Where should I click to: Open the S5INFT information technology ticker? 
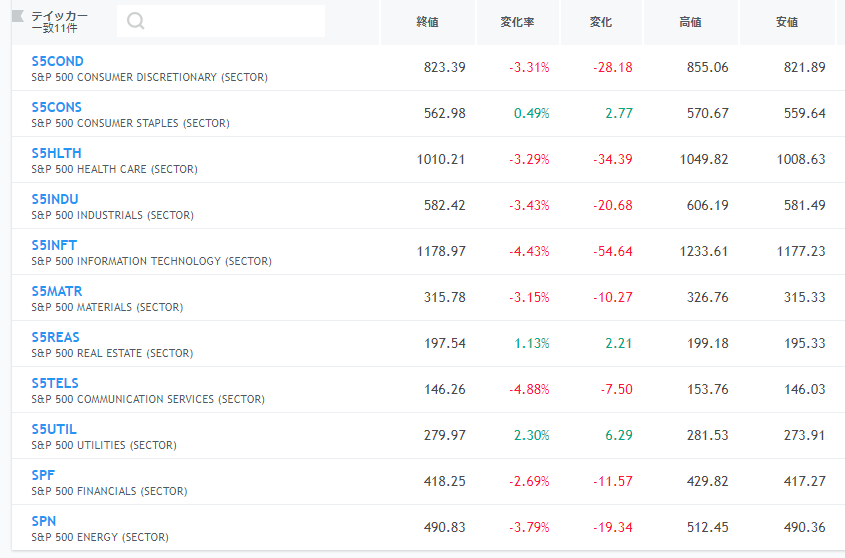(54, 245)
